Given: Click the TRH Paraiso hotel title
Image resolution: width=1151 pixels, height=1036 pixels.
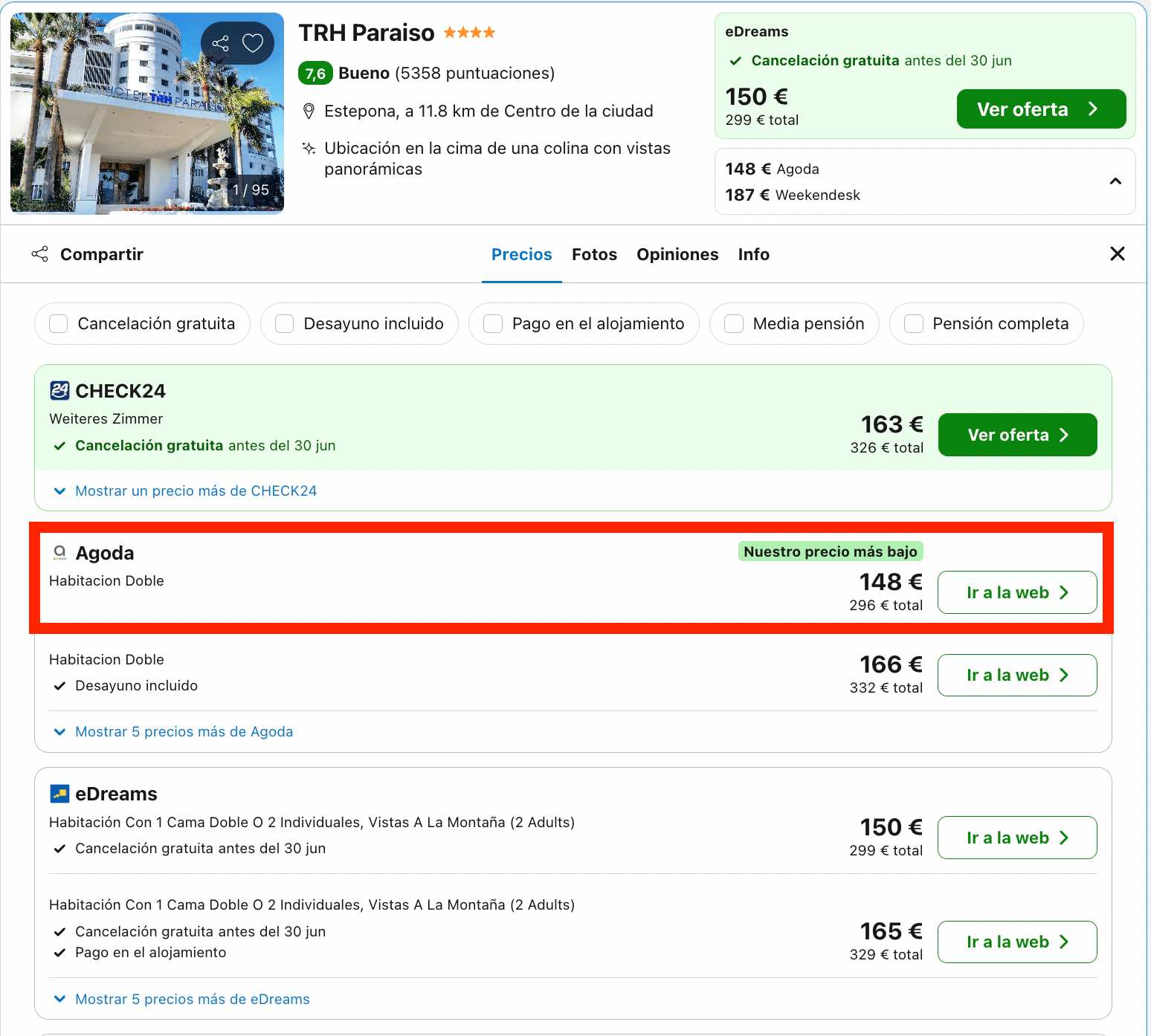Looking at the screenshot, I should 367,33.
